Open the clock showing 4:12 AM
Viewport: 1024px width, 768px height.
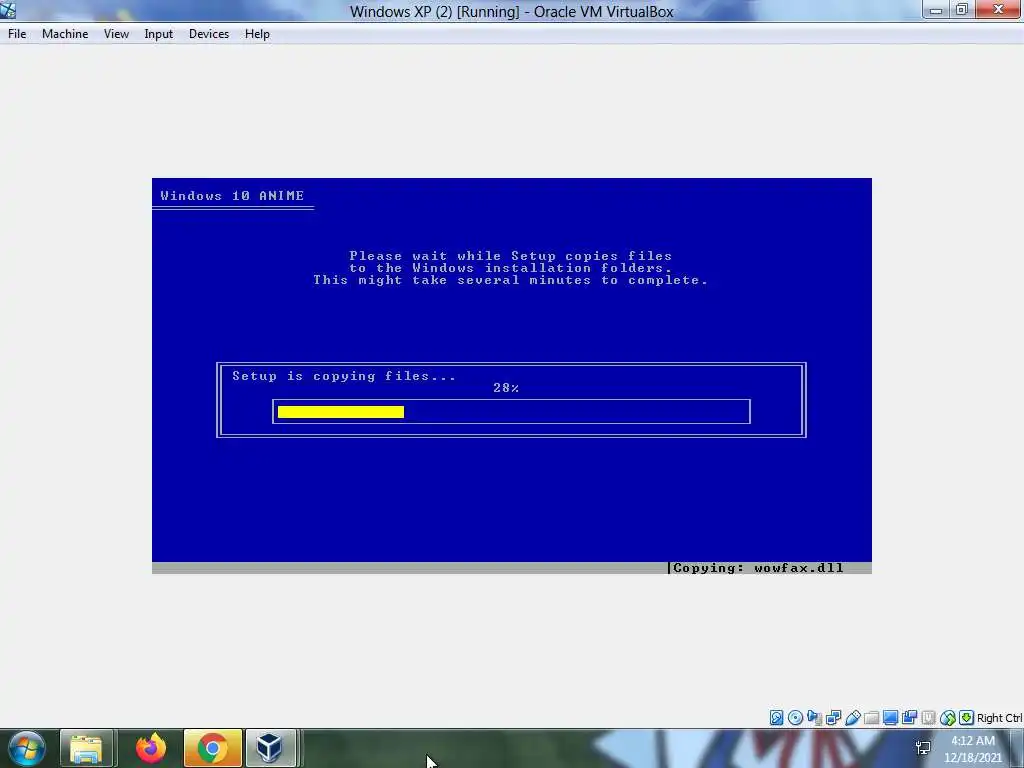(972, 749)
